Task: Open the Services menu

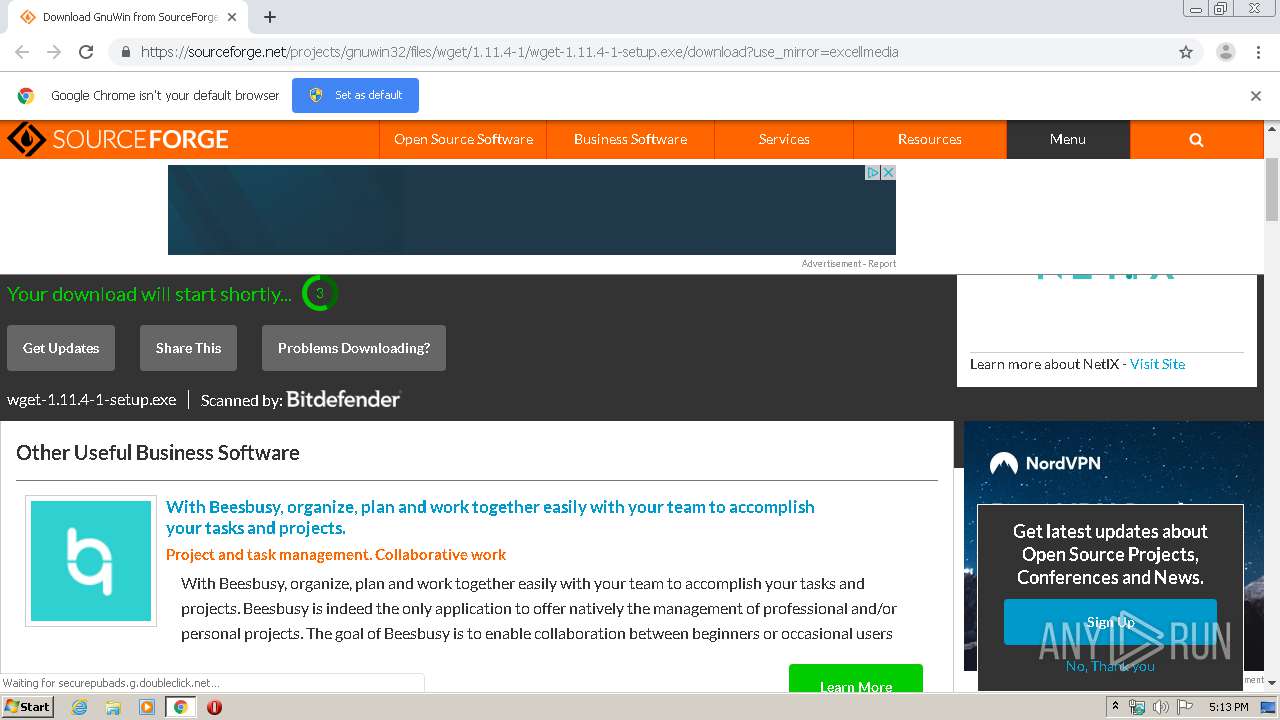Action: (784, 140)
